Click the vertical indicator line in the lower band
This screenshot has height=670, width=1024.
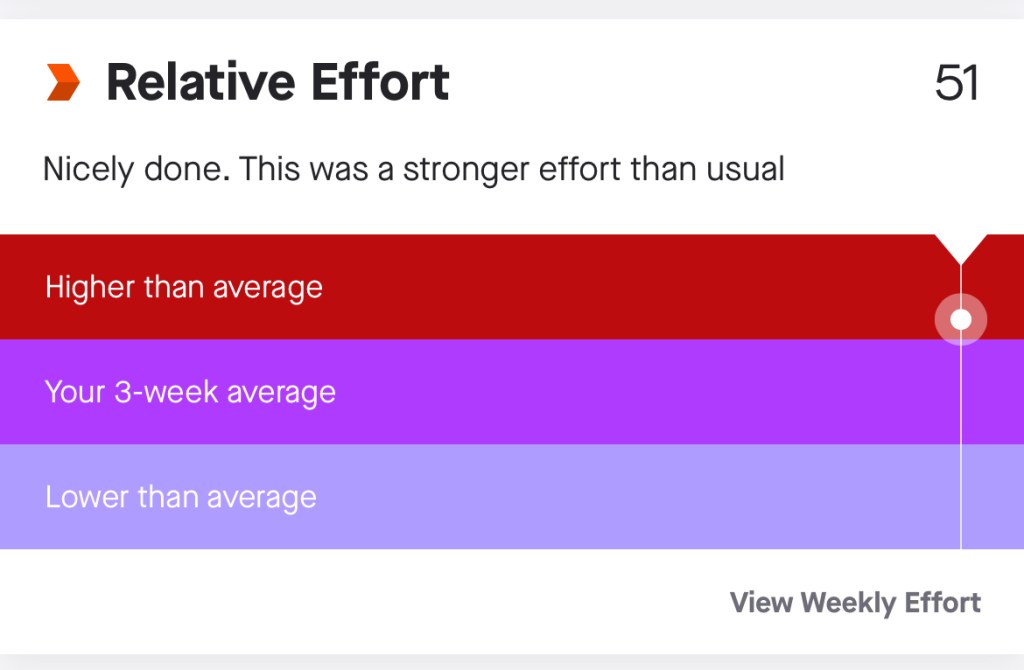click(961, 497)
